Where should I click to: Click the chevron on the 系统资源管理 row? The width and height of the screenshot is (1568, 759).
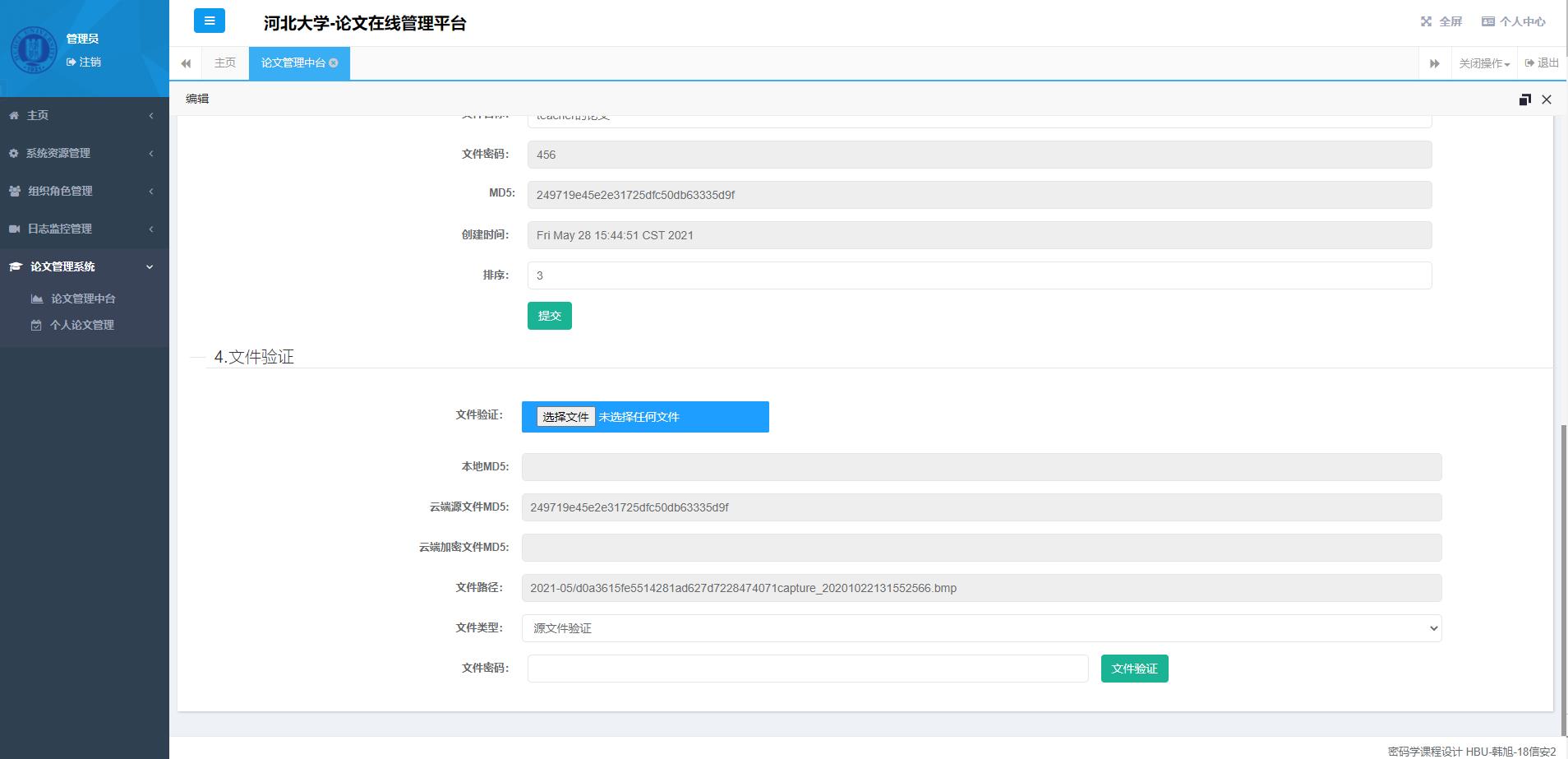151,153
